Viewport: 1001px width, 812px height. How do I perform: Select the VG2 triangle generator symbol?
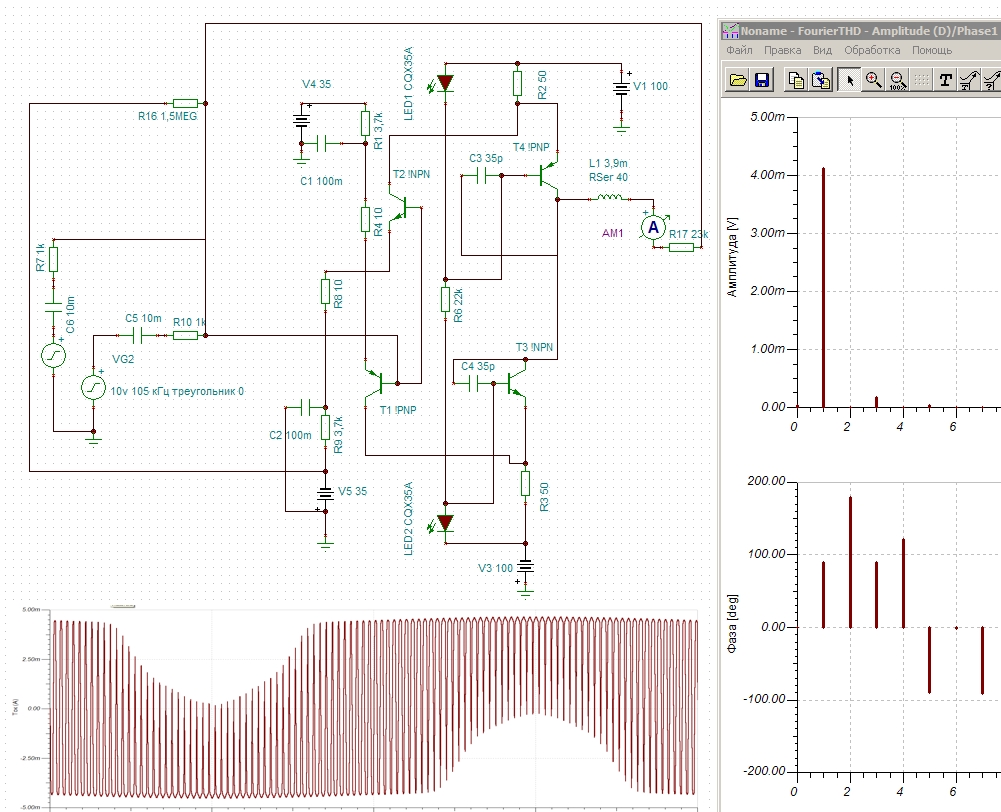click(92, 387)
